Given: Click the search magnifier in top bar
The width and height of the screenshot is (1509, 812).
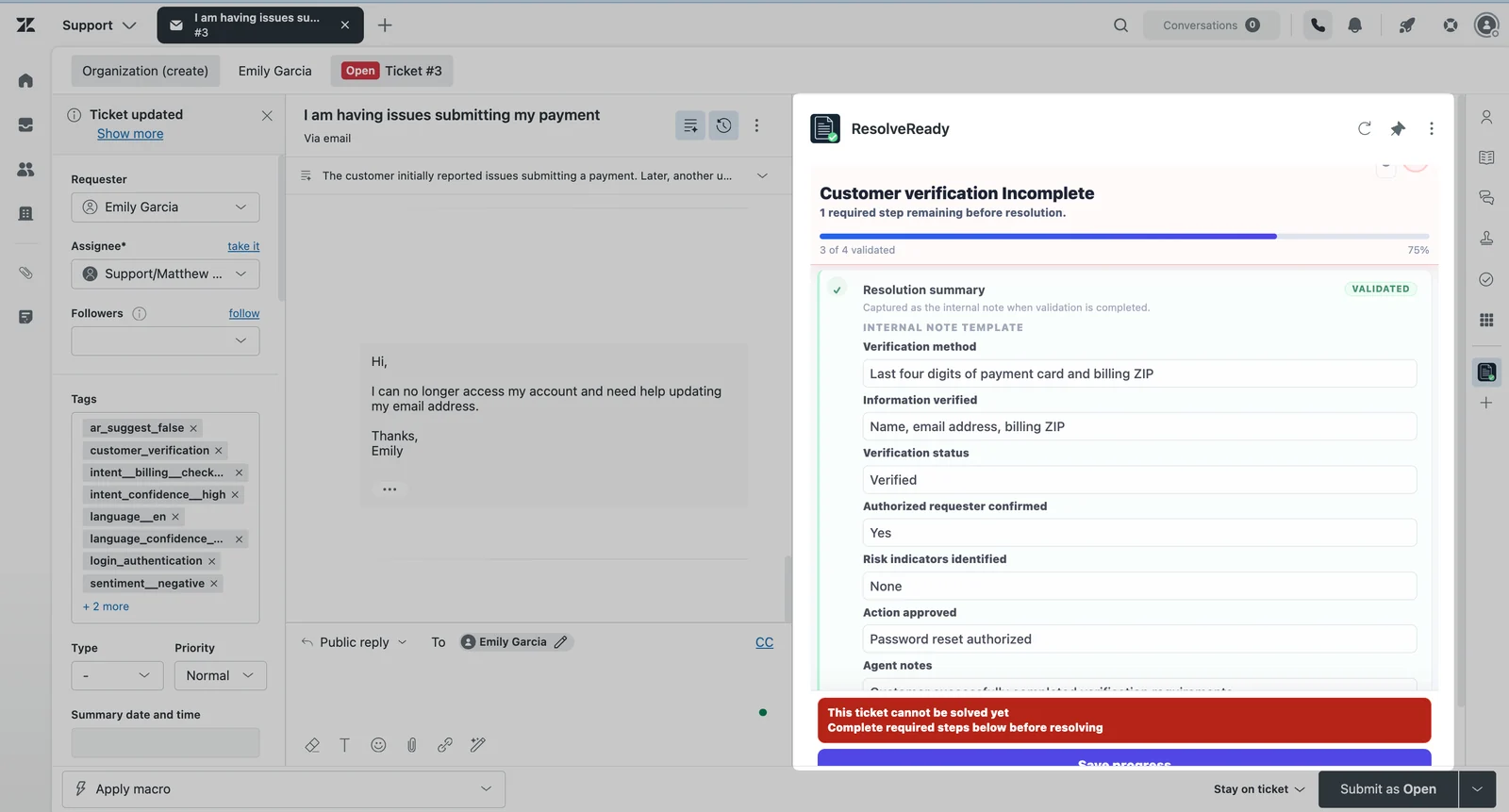Looking at the screenshot, I should click(x=1120, y=25).
